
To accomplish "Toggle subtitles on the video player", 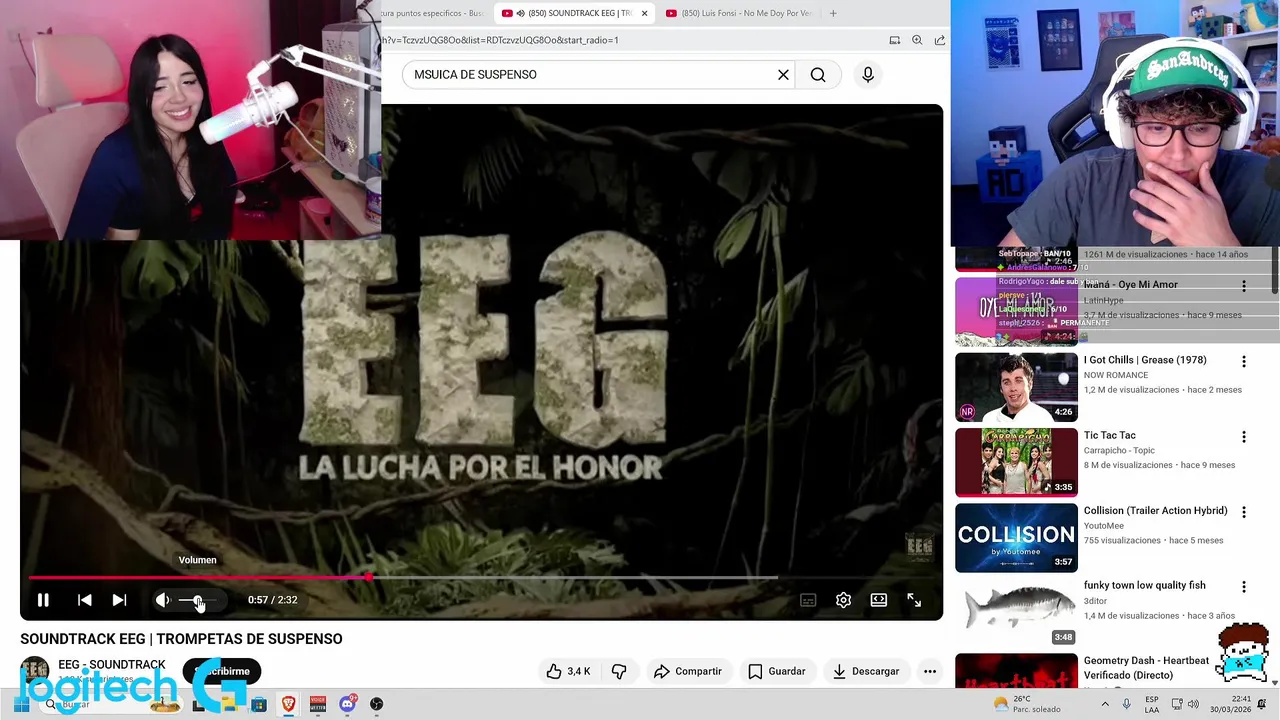I will [808, 600].
